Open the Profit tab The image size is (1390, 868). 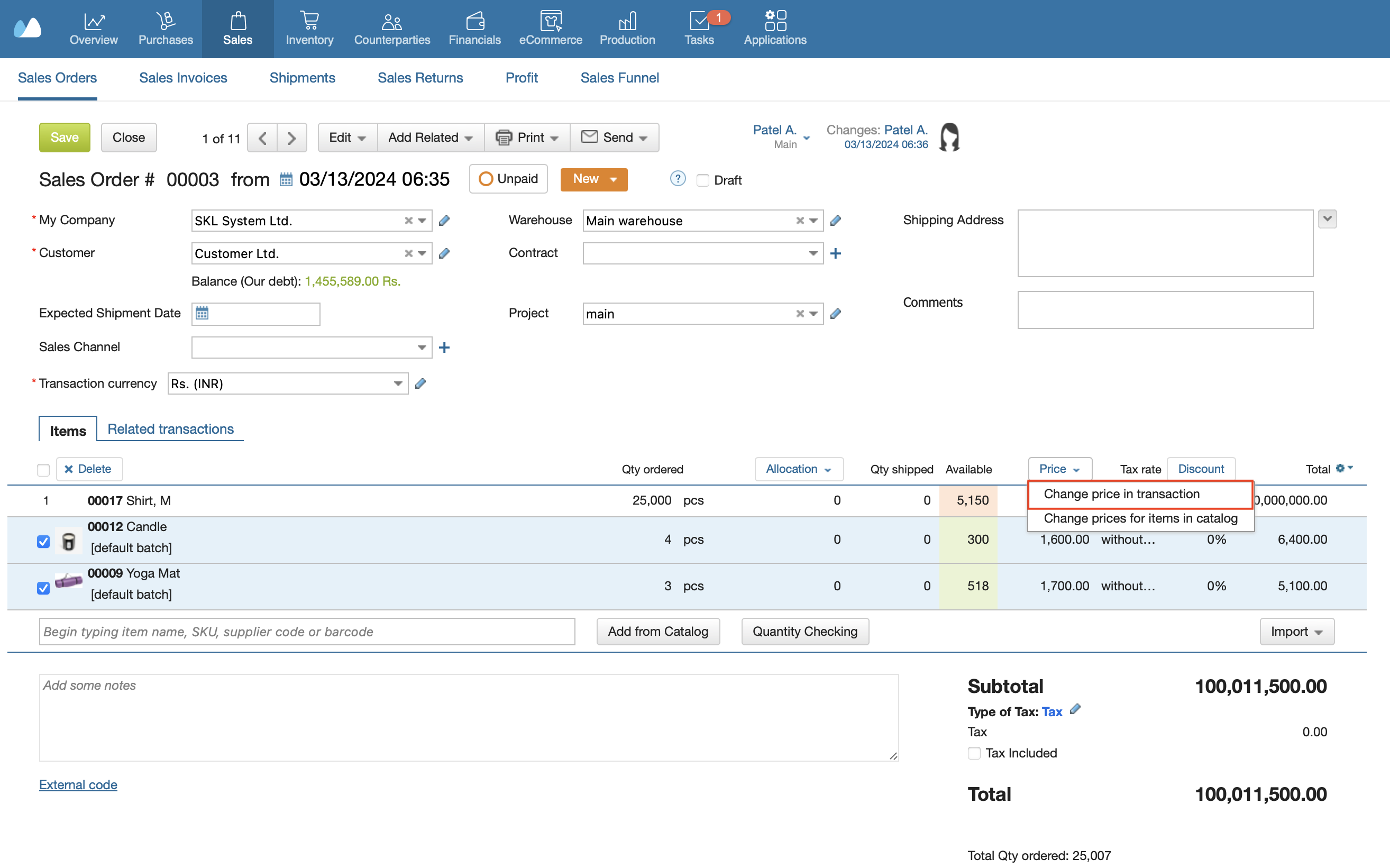pyautogui.click(x=521, y=78)
